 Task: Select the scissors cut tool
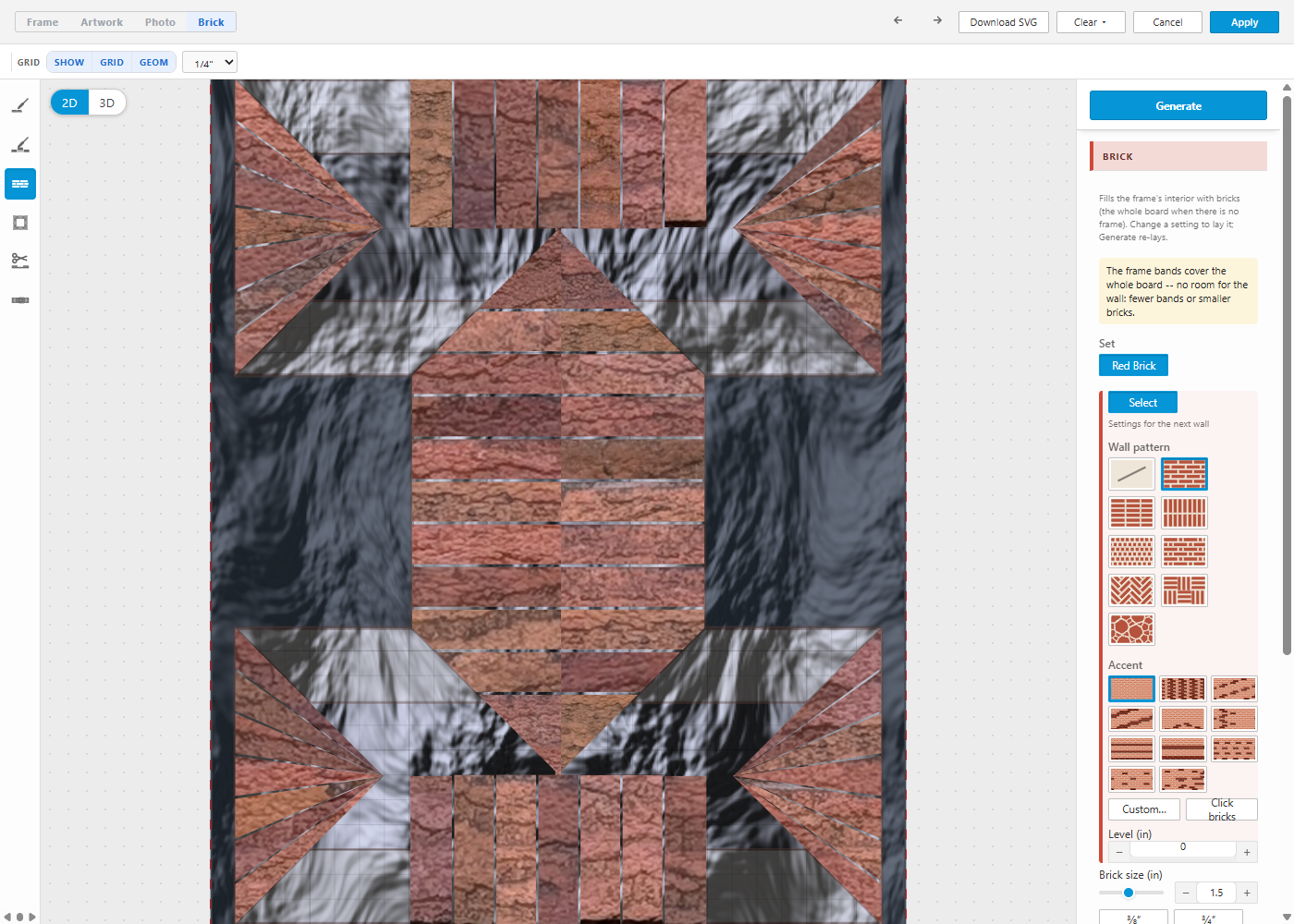20,261
